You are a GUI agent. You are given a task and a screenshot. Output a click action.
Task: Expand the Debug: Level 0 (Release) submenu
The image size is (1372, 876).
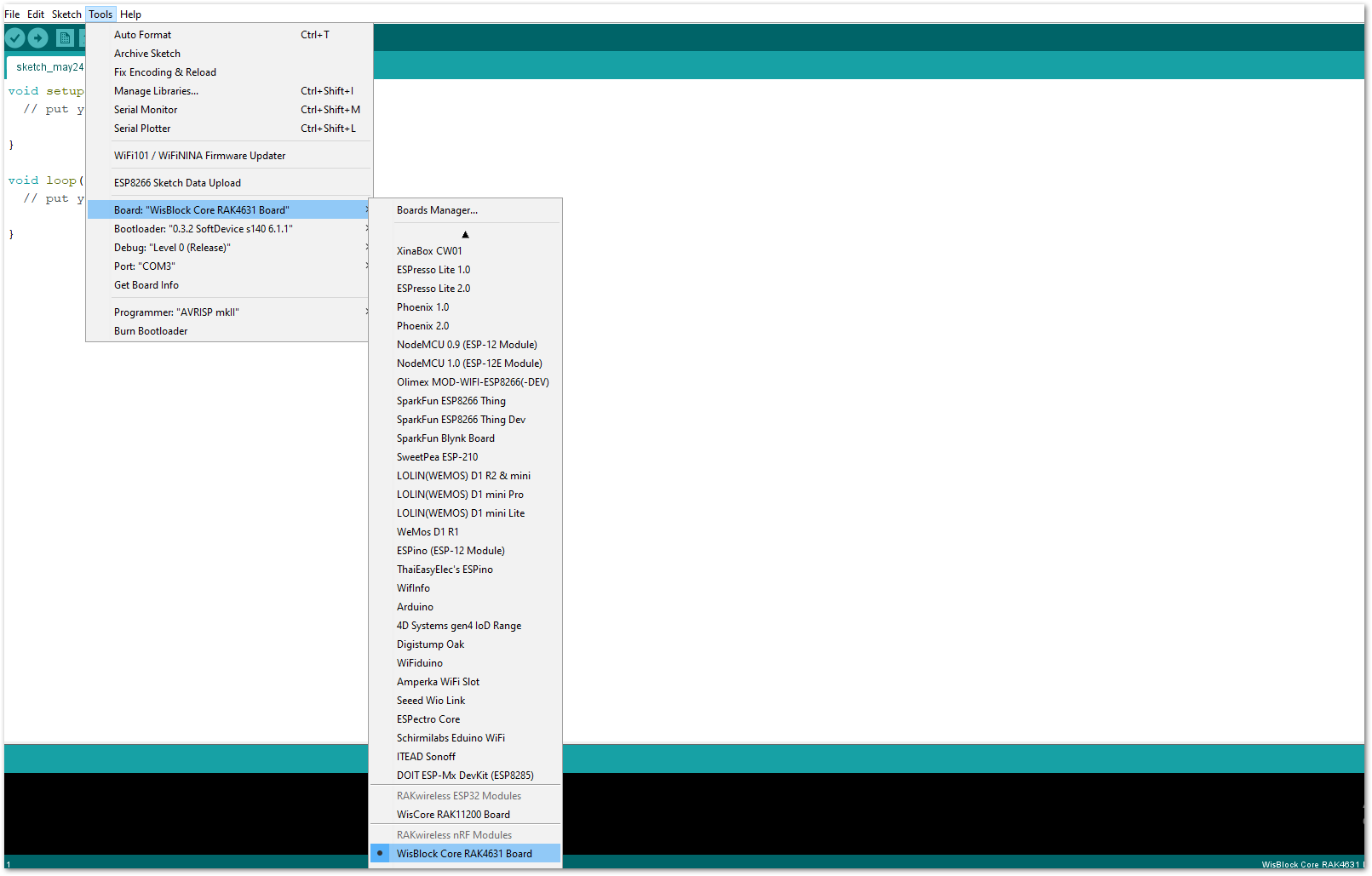click(x=229, y=248)
